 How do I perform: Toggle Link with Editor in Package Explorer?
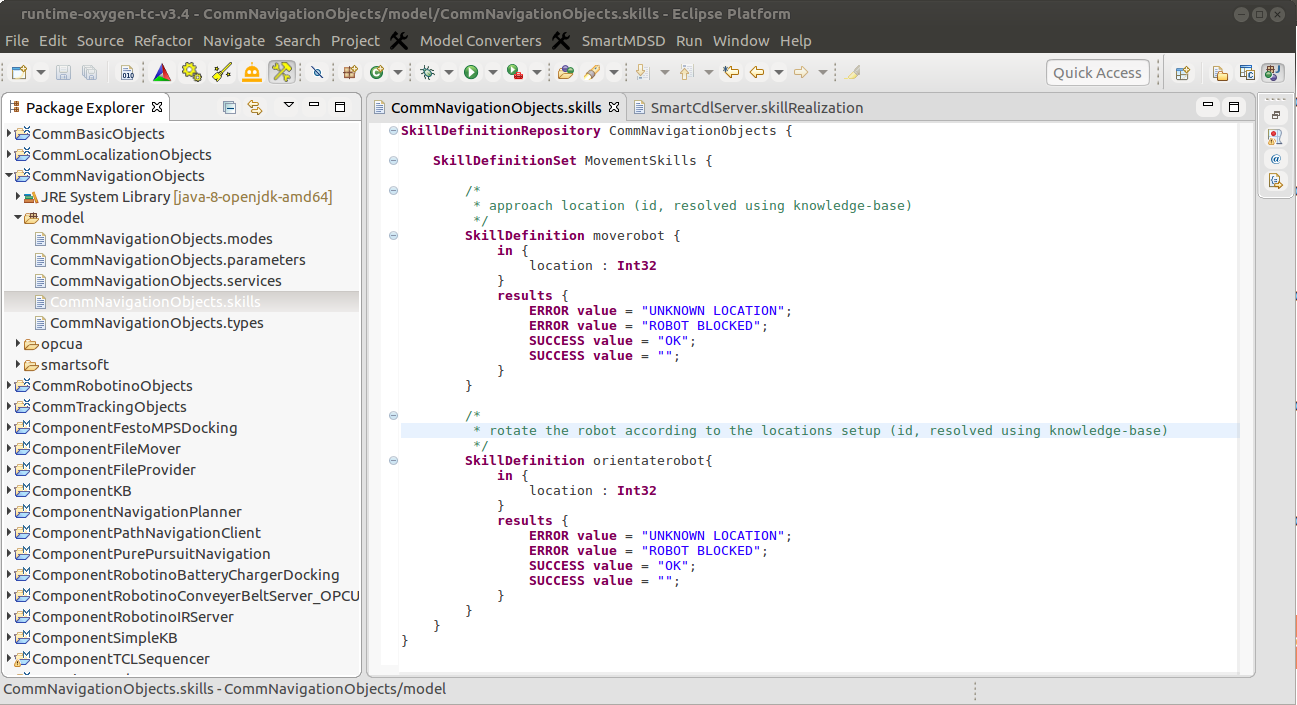(255, 107)
